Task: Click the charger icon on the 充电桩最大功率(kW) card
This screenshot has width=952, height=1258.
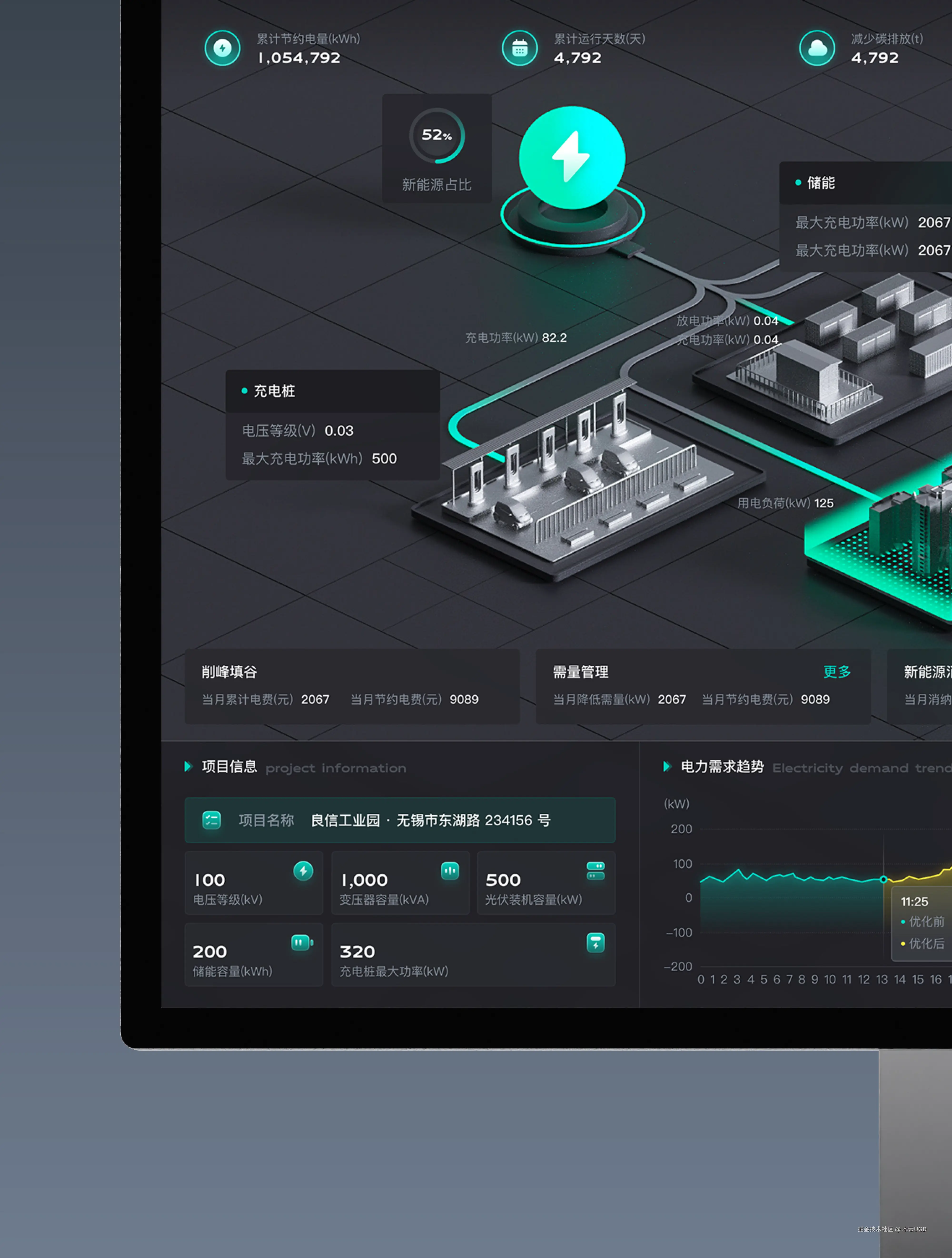Action: [x=595, y=943]
